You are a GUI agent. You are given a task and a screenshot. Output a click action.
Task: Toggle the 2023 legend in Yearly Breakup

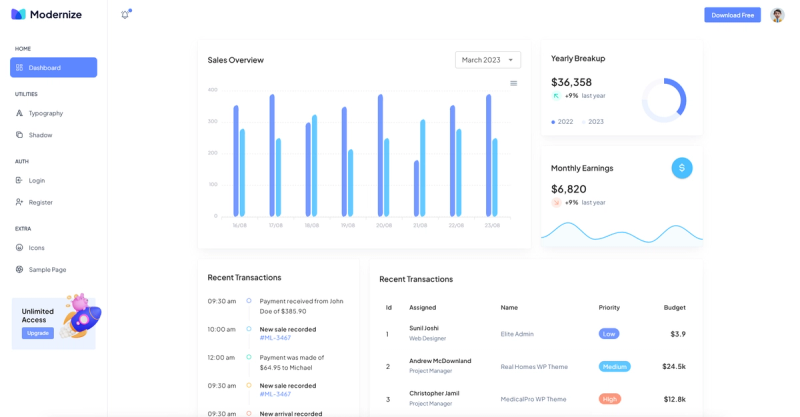(x=593, y=121)
